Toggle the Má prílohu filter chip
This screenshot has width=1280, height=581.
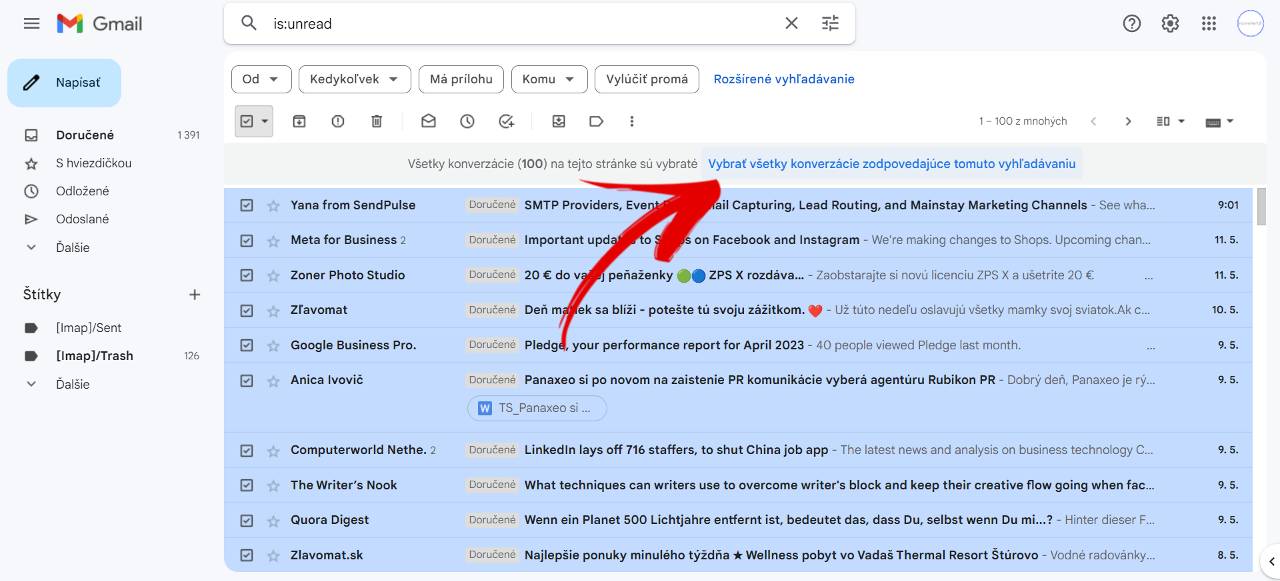click(x=461, y=79)
